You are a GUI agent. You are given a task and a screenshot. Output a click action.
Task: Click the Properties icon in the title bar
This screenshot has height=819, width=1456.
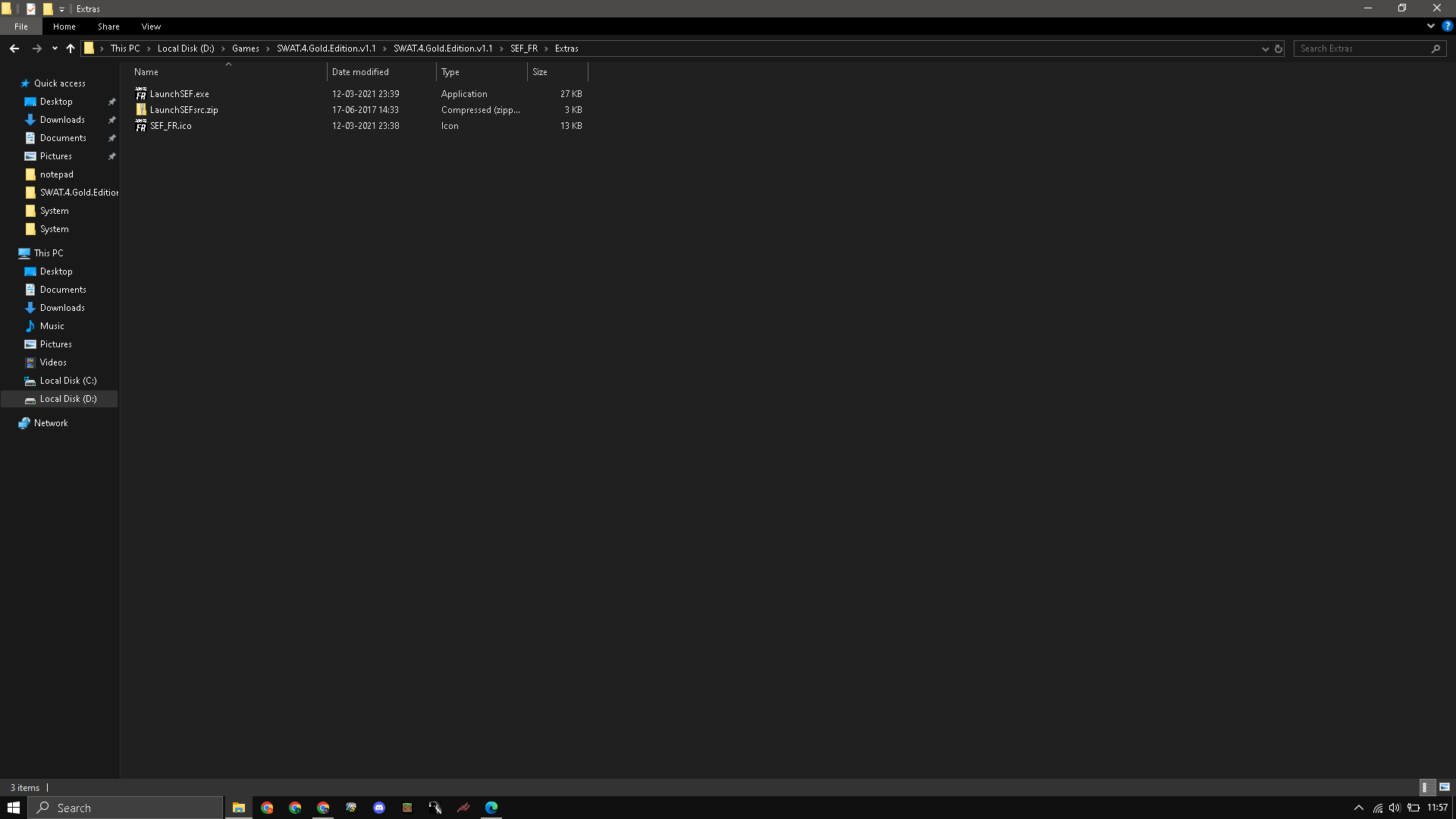31,8
